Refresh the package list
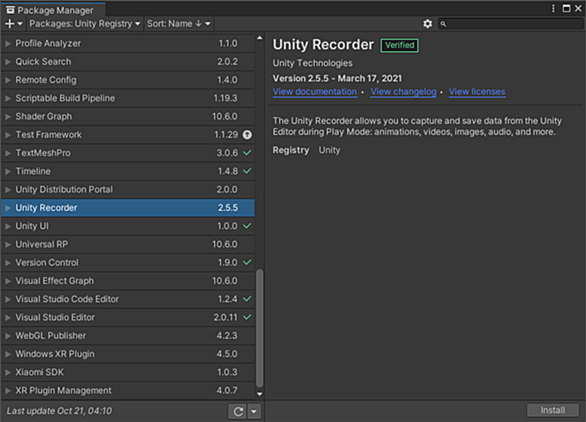This screenshot has width=586, height=422. coord(238,412)
